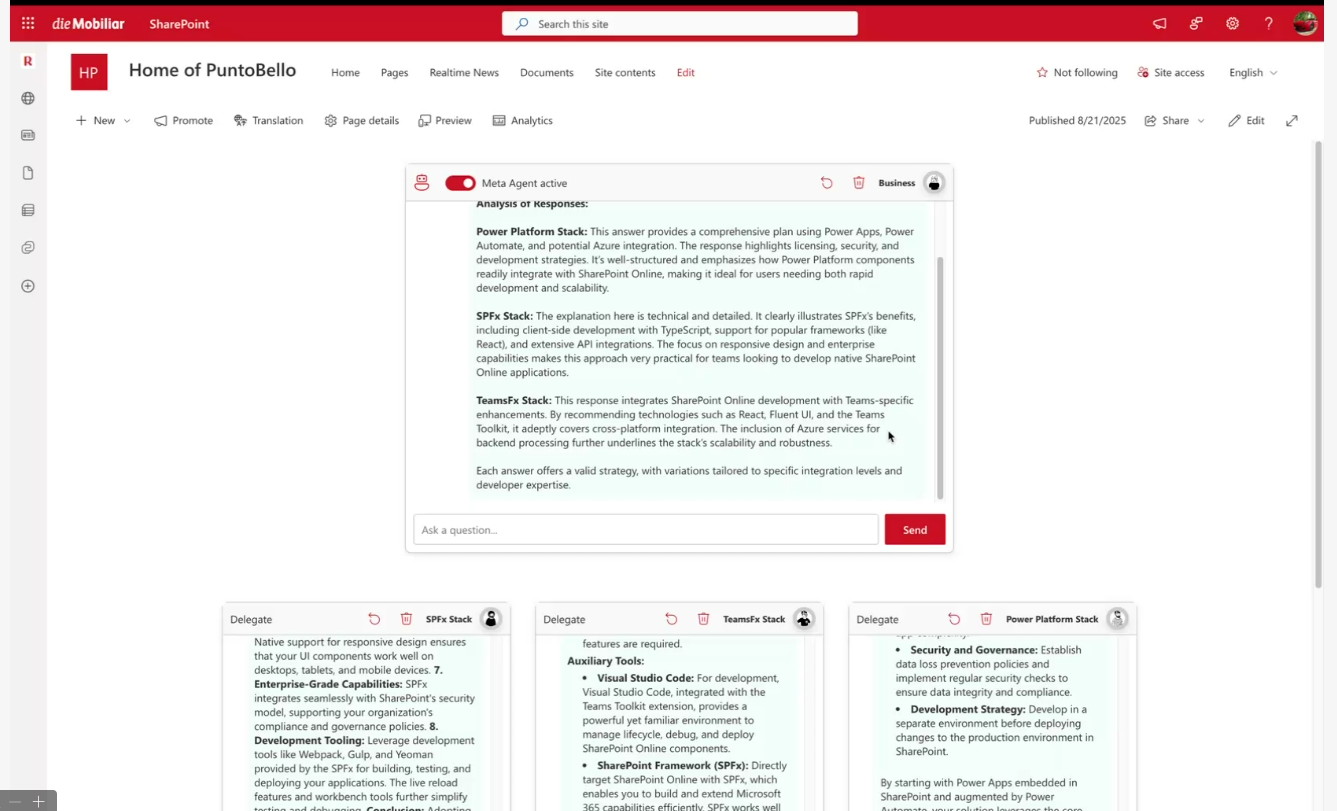The image size is (1337, 811).
Task: Open the app launcher waffle icon
Action: pos(28,24)
